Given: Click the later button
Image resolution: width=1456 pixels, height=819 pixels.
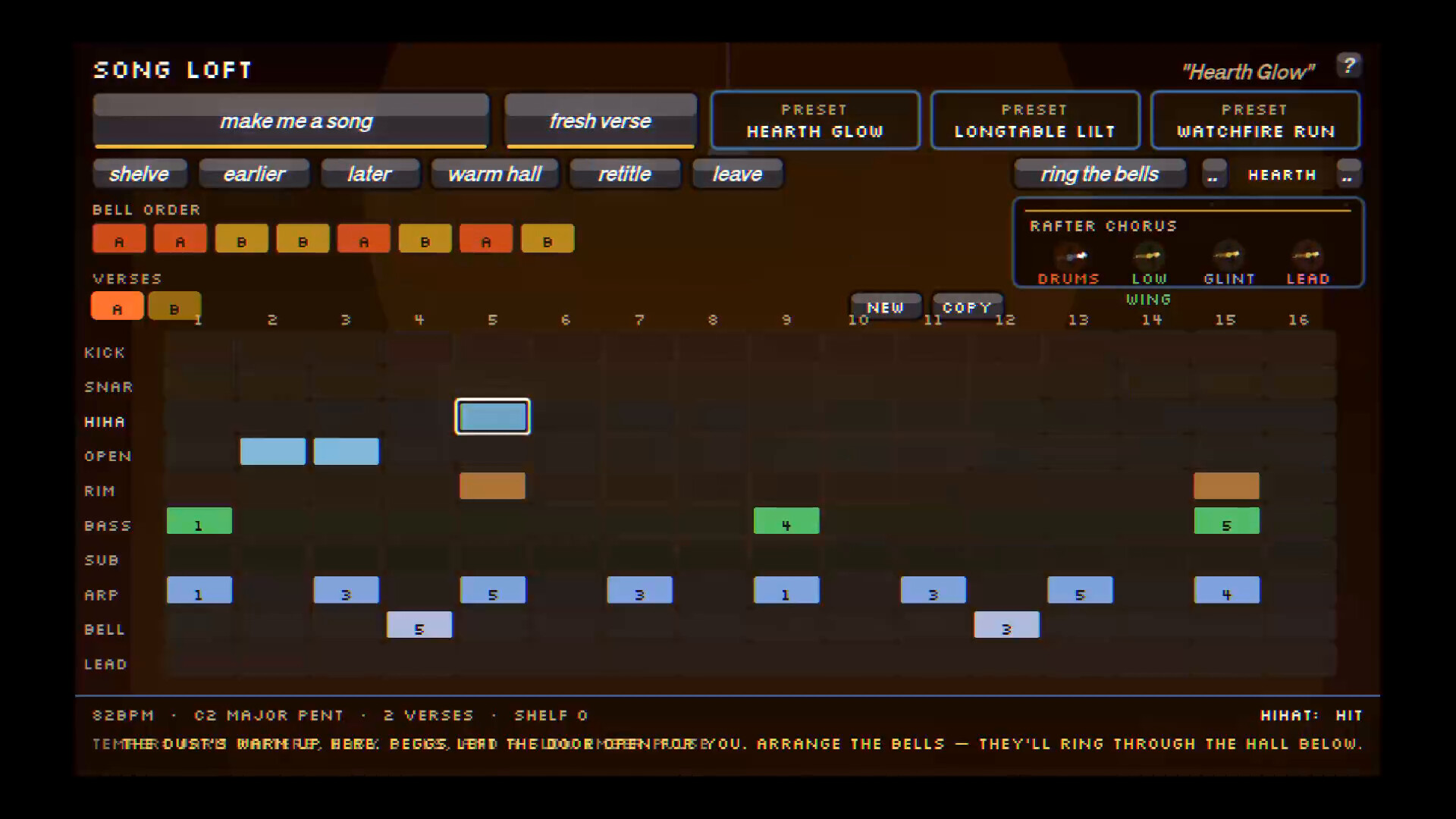Looking at the screenshot, I should (370, 174).
